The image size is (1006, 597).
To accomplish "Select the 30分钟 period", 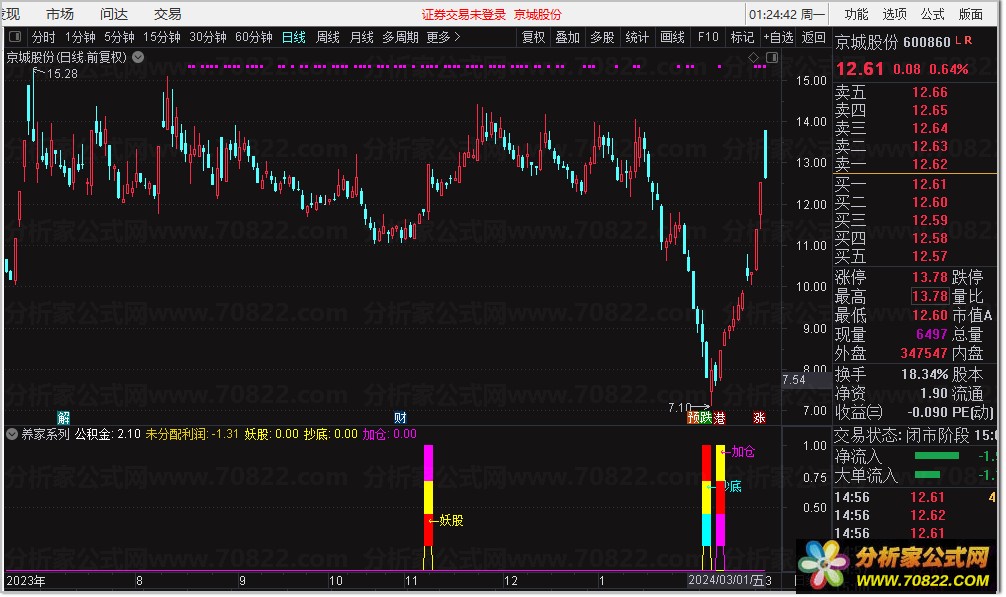I will [x=208, y=37].
